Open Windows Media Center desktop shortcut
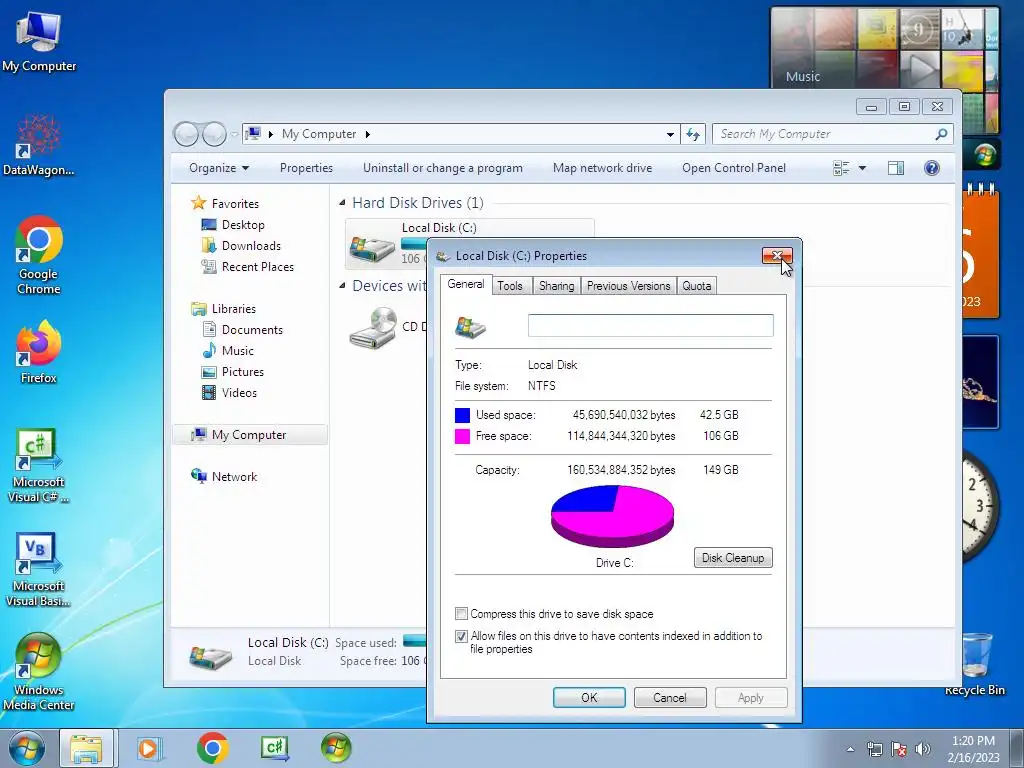Image resolution: width=1024 pixels, height=768 pixels. 39,671
